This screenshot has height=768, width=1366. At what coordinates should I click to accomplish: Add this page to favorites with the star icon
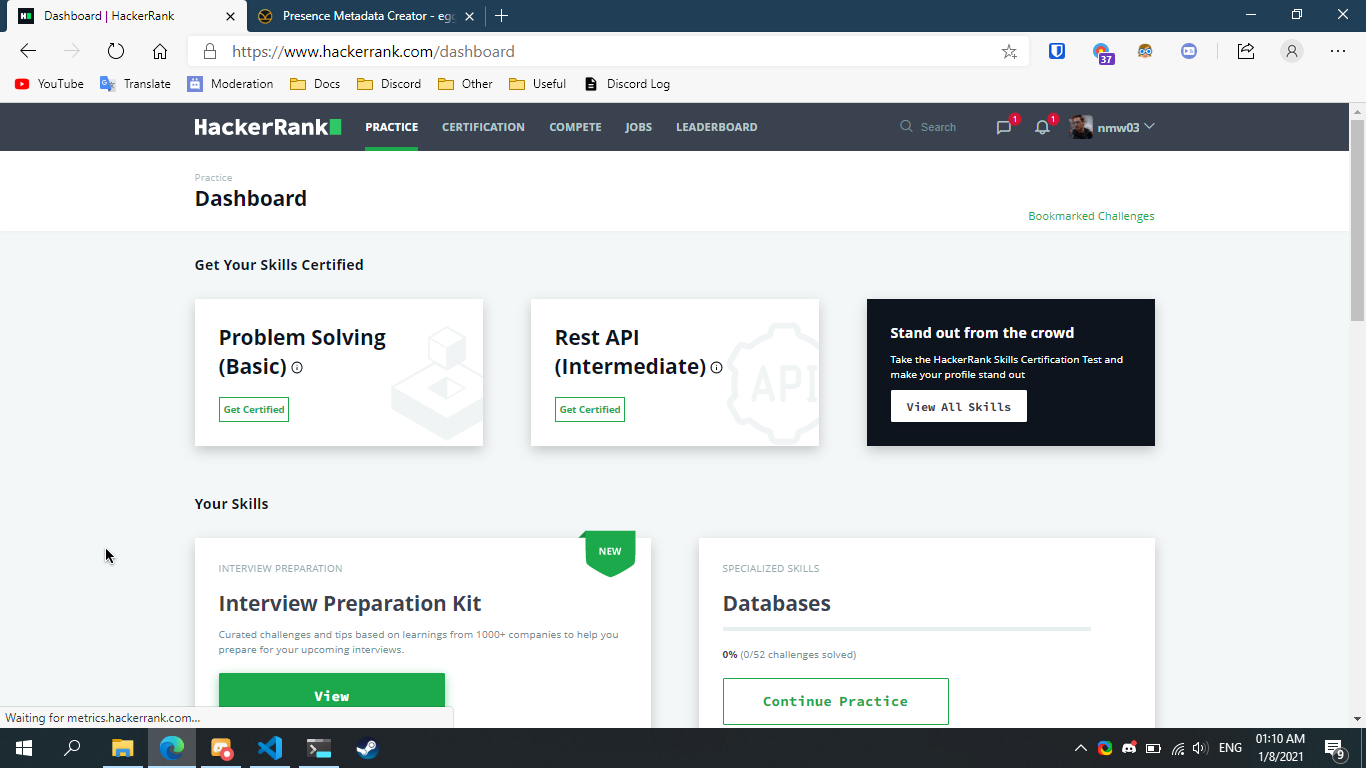pos(1009,51)
